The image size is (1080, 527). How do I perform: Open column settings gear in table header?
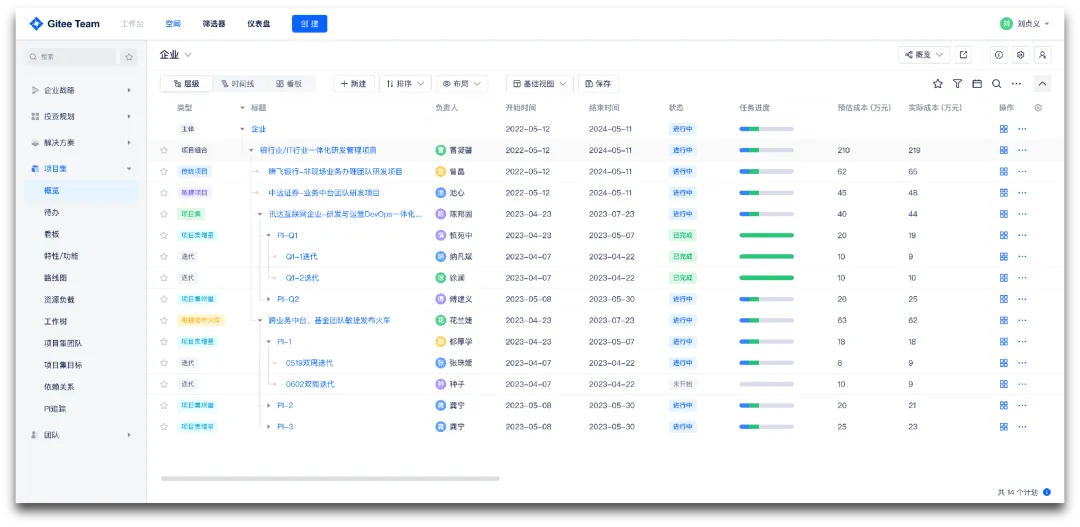point(1039,107)
